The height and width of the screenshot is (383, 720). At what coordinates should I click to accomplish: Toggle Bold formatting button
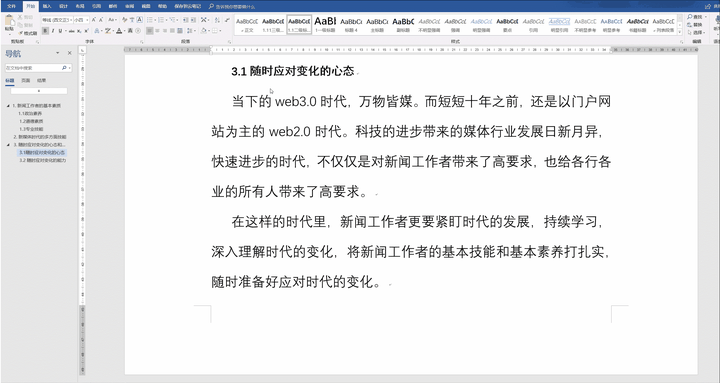(x=45, y=31)
